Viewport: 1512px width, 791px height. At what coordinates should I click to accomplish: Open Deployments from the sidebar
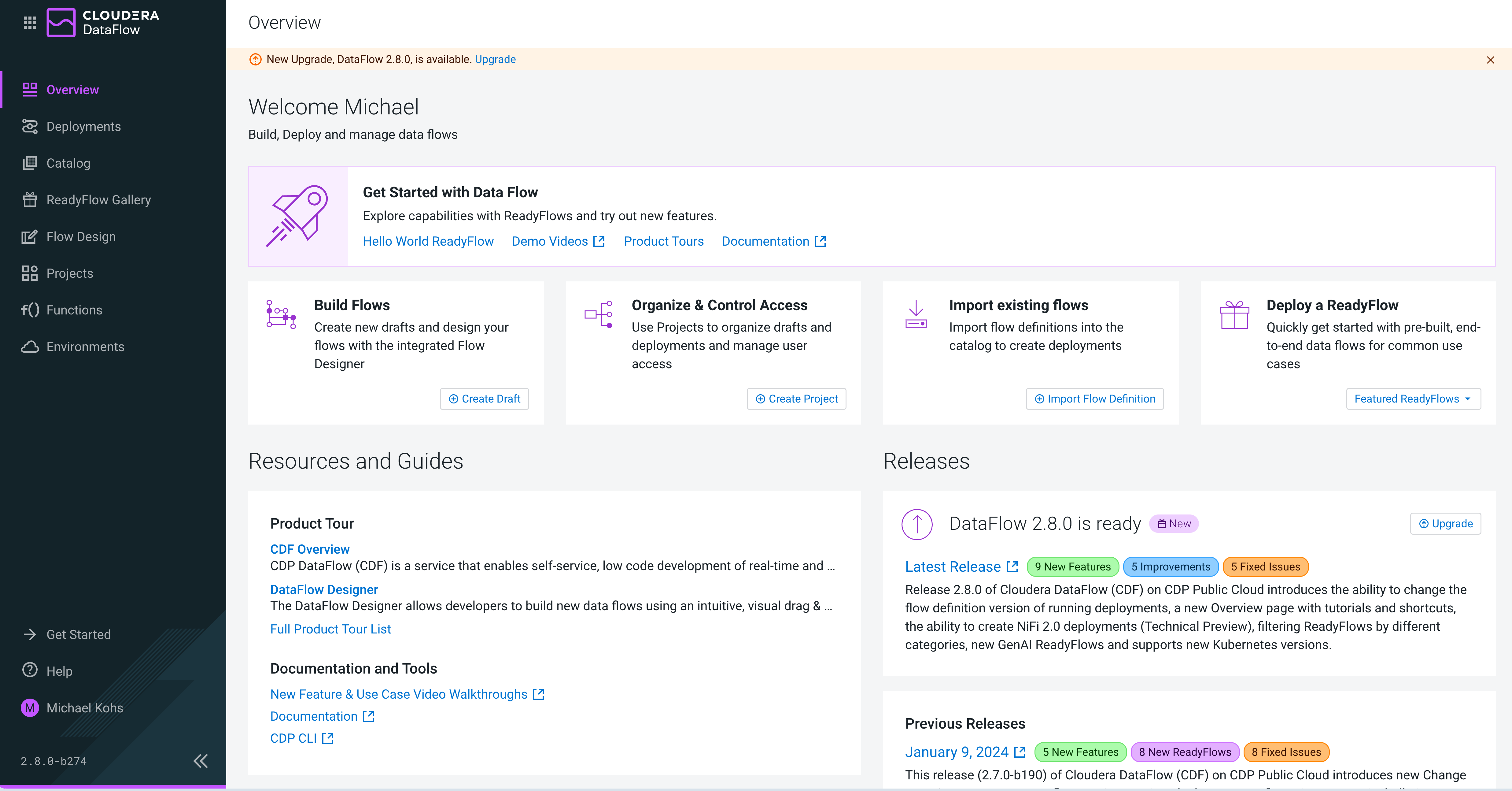pos(30,126)
